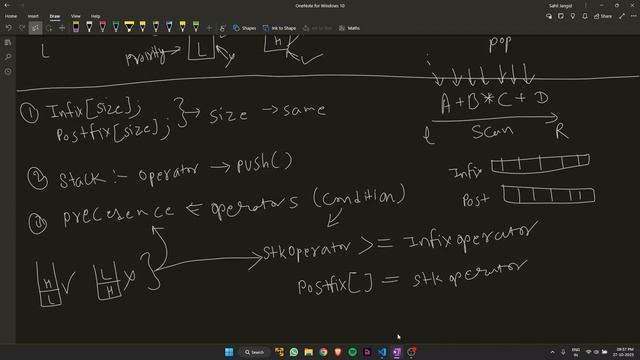Open the Shapes gallery
Screen dimensions: 640x360
[244, 28]
